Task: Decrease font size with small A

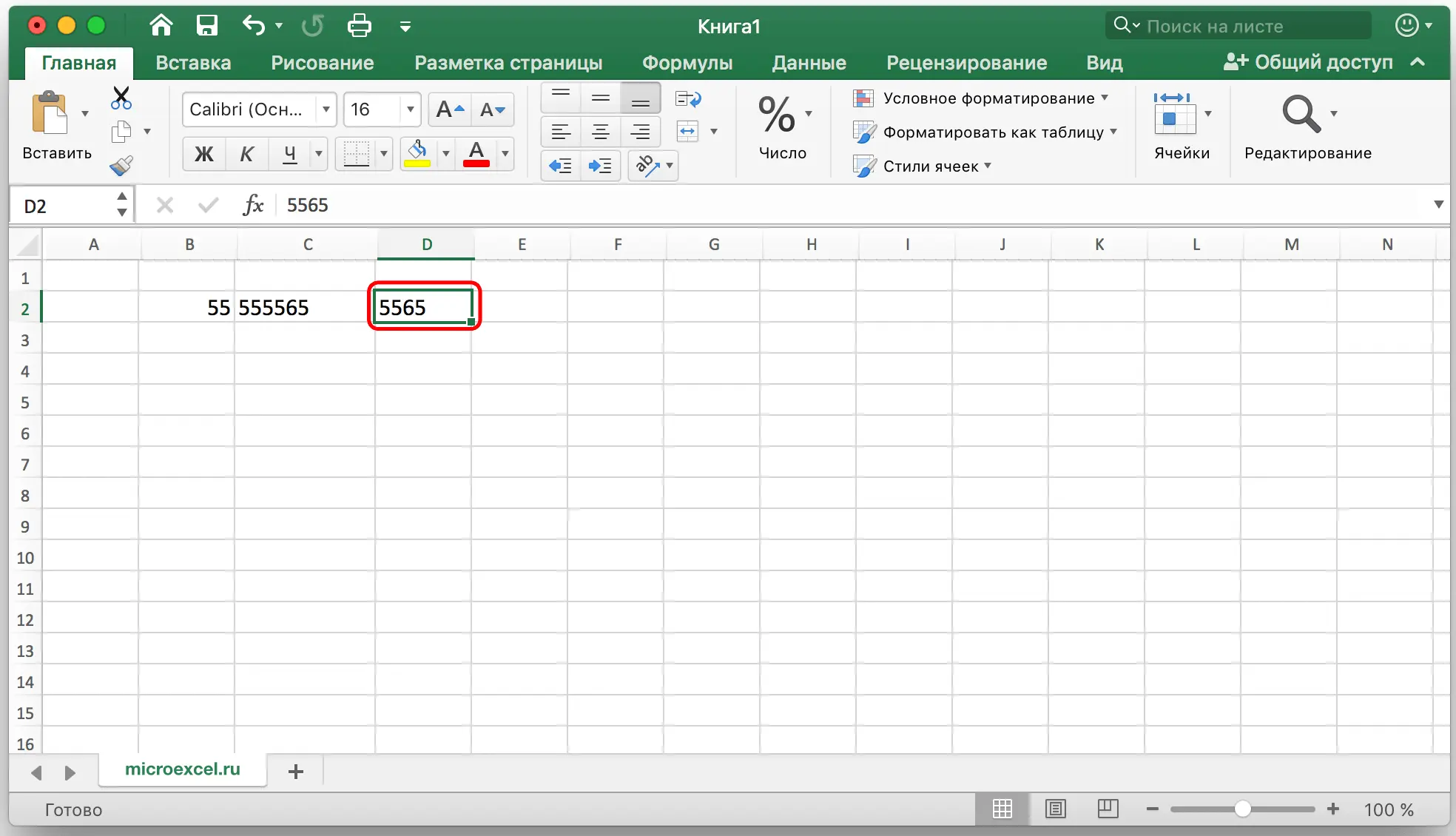Action: pyautogui.click(x=492, y=109)
